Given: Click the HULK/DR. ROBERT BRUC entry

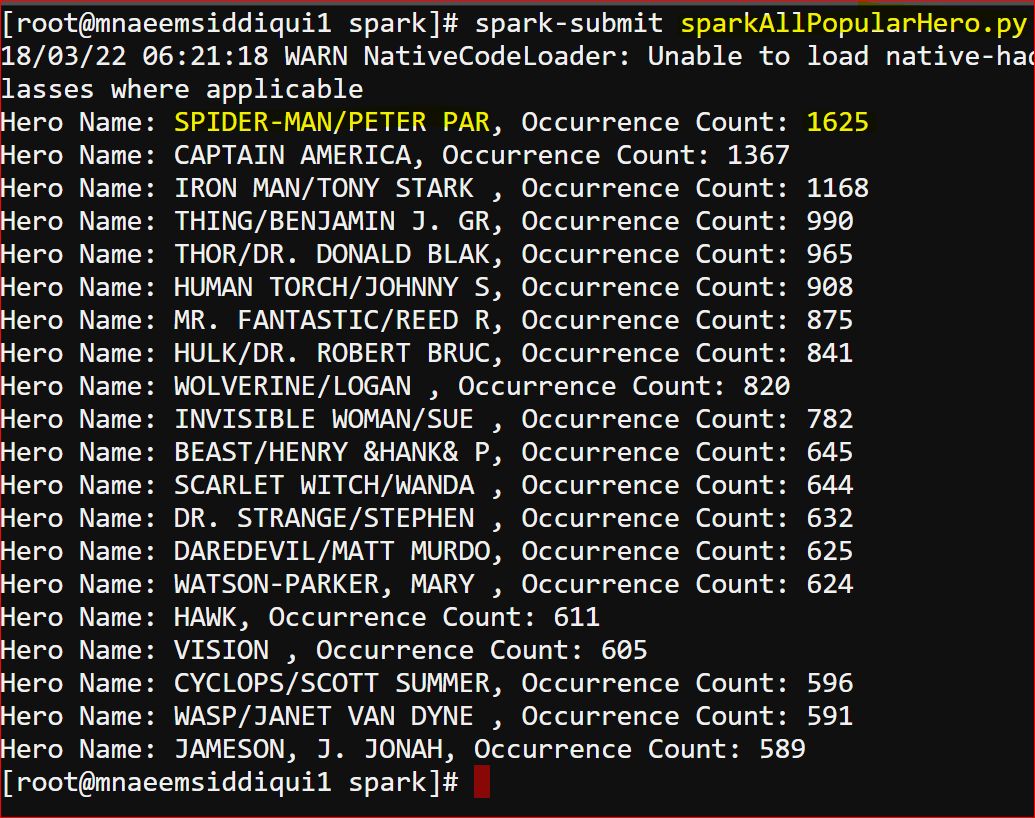Looking at the screenshot, I should tap(332, 353).
